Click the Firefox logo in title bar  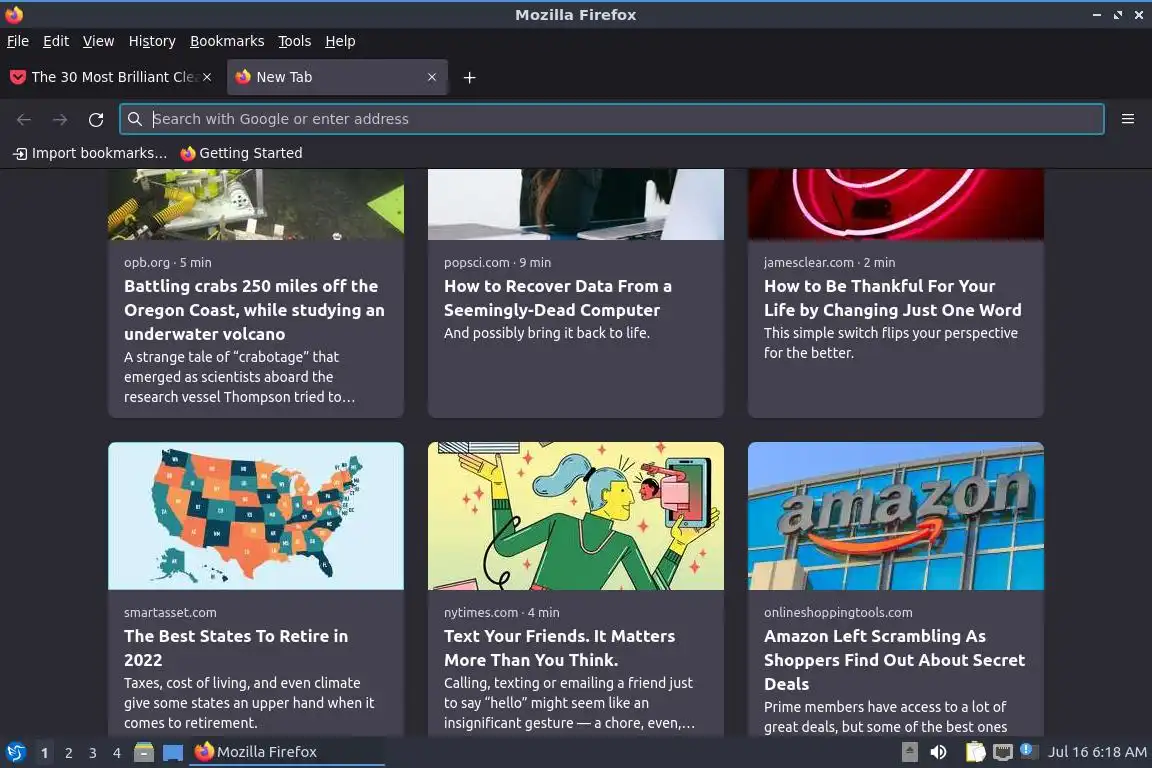click(x=14, y=14)
